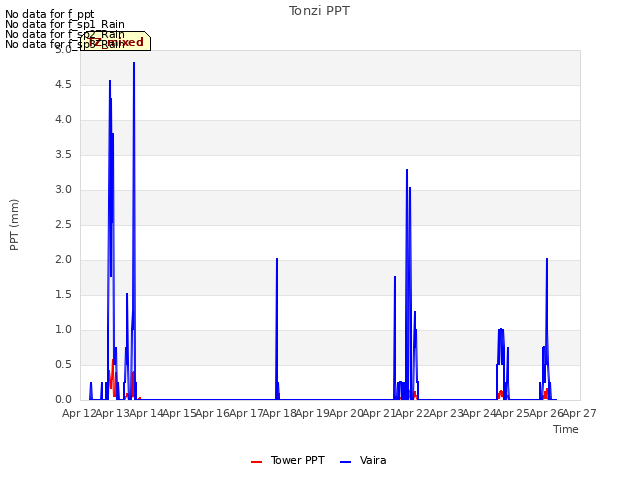Click the blue Vaira legend swatch
Screen dimensions: 640x480
(x=345, y=462)
